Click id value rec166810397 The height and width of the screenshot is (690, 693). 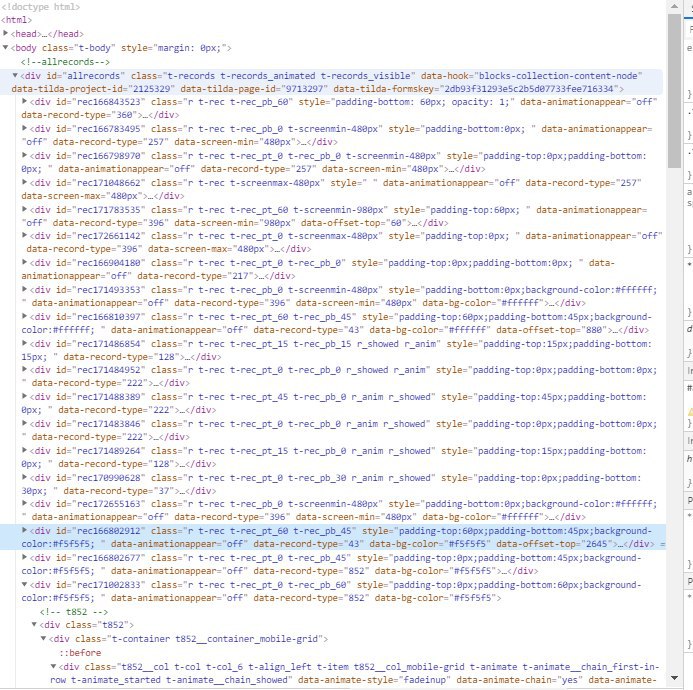click(x=109, y=317)
